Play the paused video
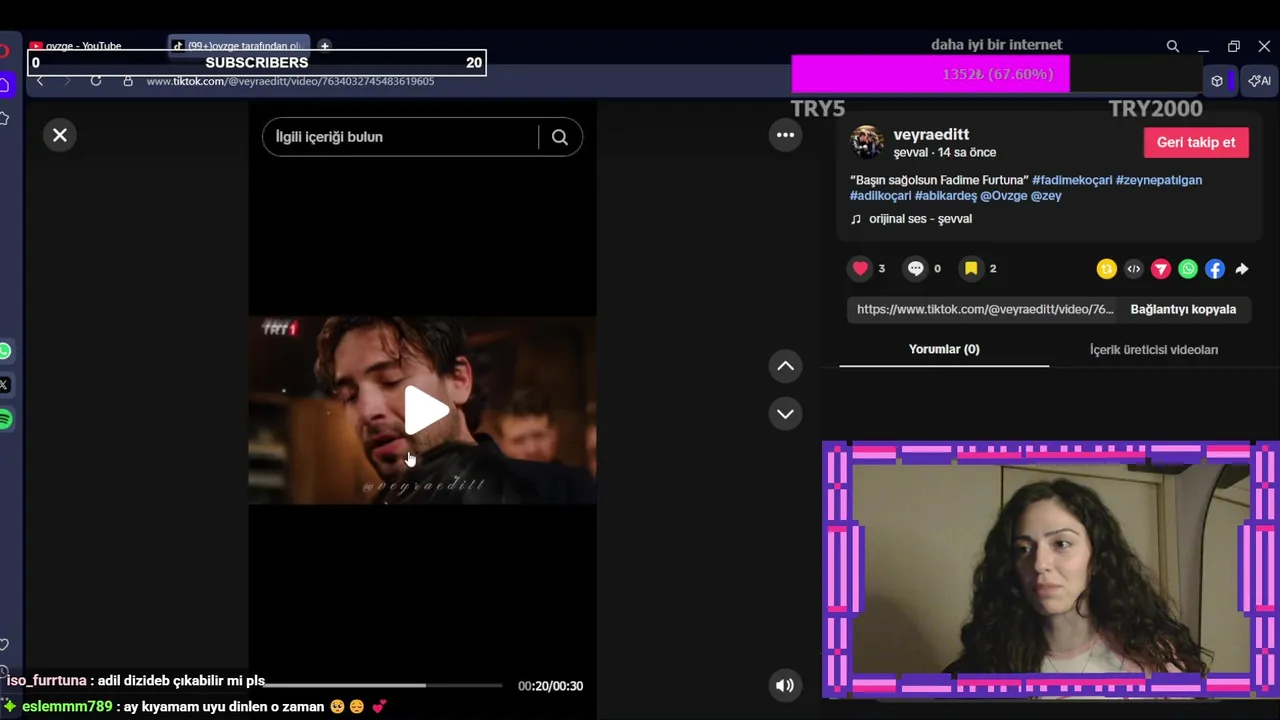The width and height of the screenshot is (1280, 720). tap(426, 410)
